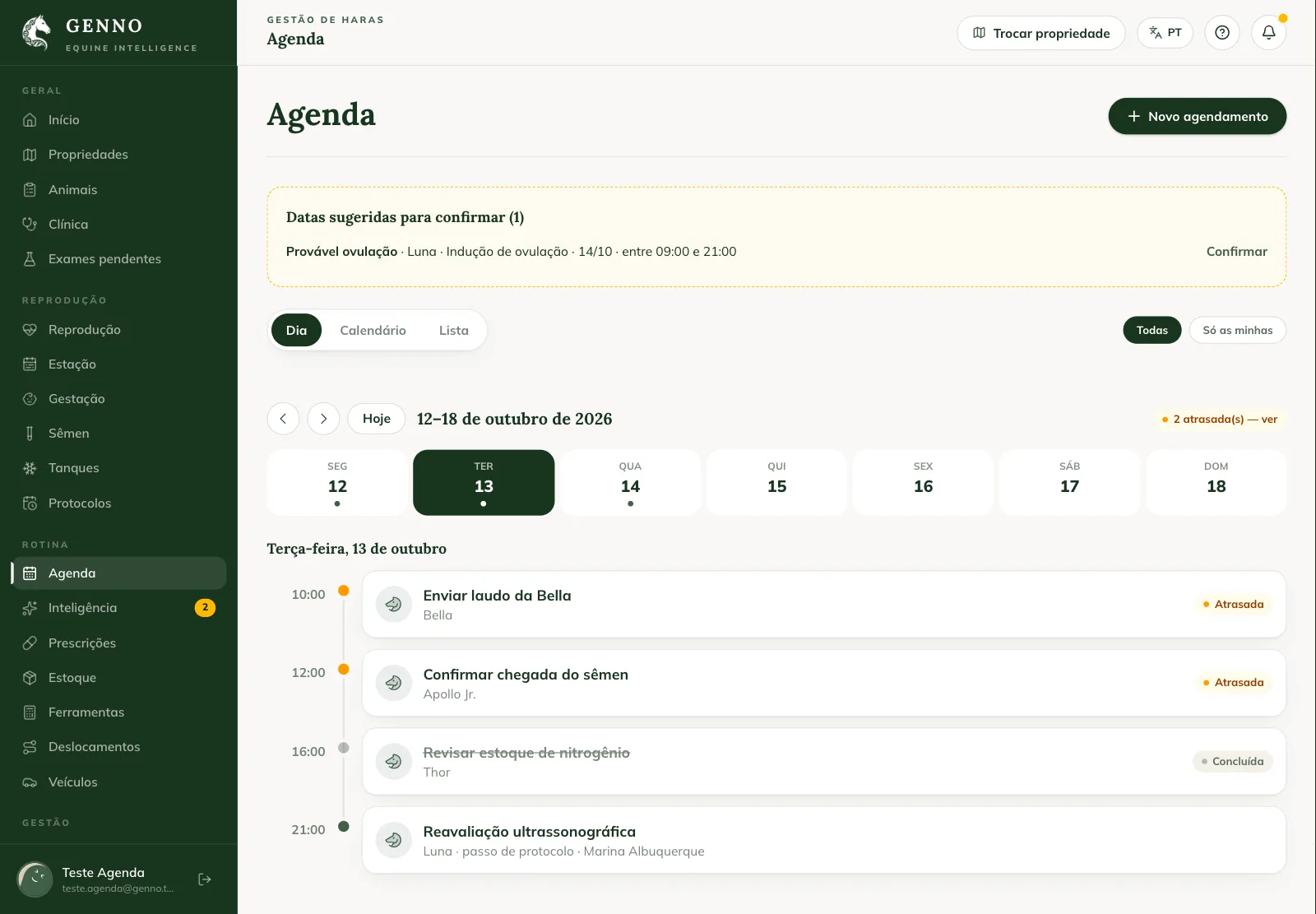This screenshot has width=1316, height=914.
Task: Click the GENNO horse logo
Action: (36, 33)
